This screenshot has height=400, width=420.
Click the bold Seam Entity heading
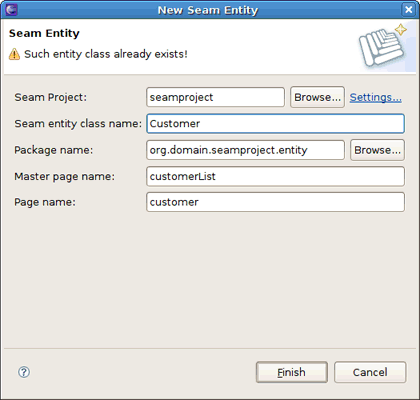pos(44,33)
